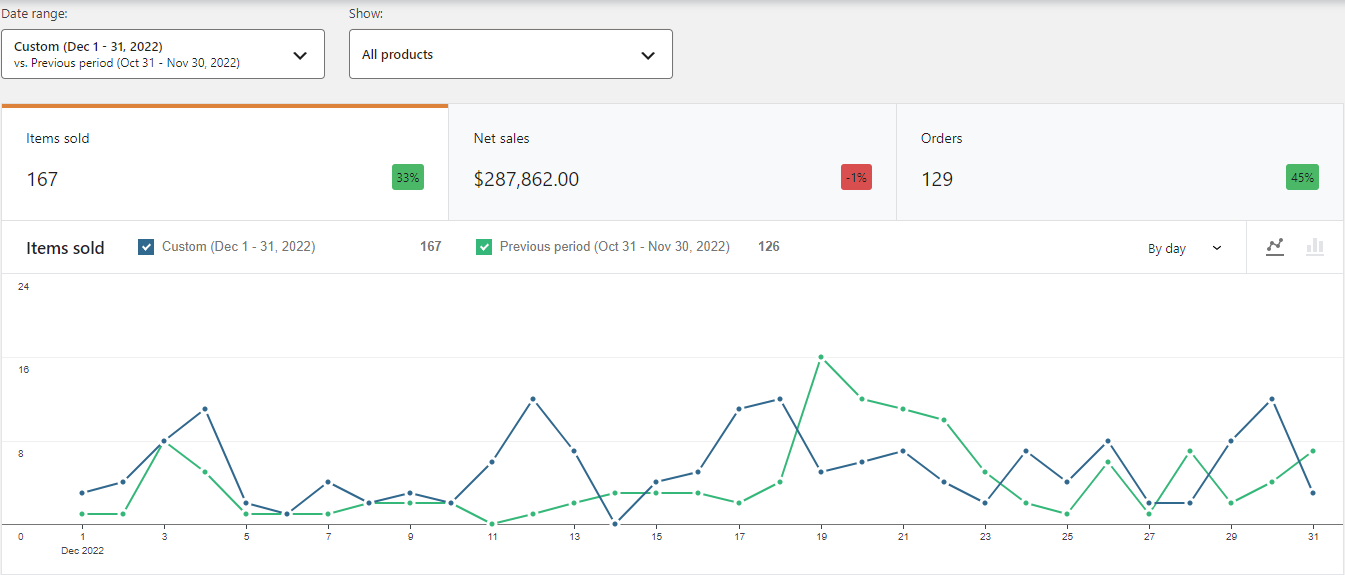Click the Previous period (Oct 31 - Nov 30, 2022) legend label
The image size is (1345, 575).
(x=615, y=246)
